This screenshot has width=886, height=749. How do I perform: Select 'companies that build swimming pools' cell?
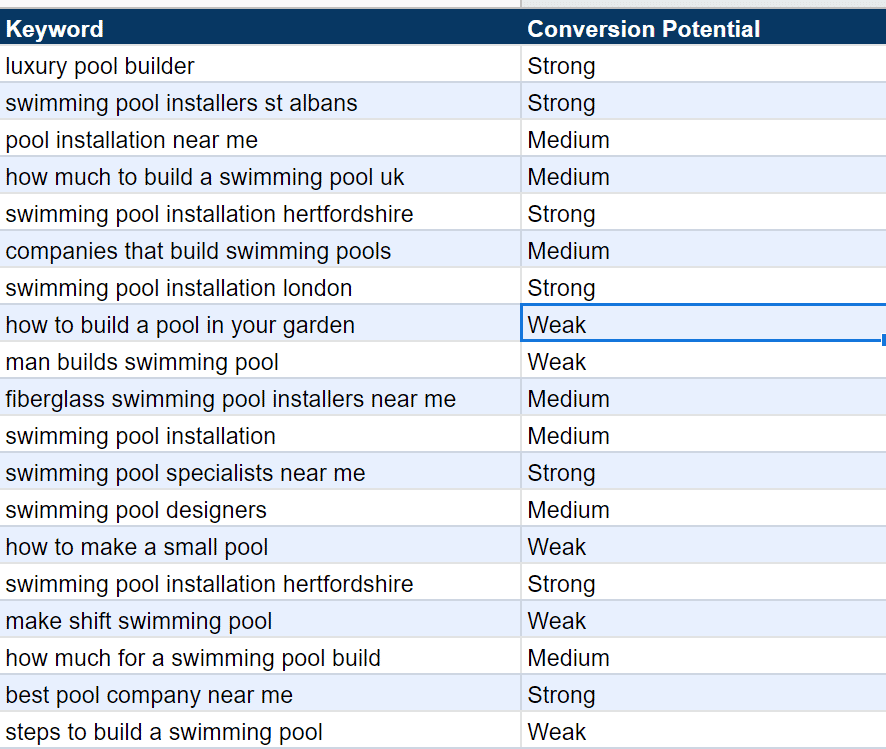260,251
